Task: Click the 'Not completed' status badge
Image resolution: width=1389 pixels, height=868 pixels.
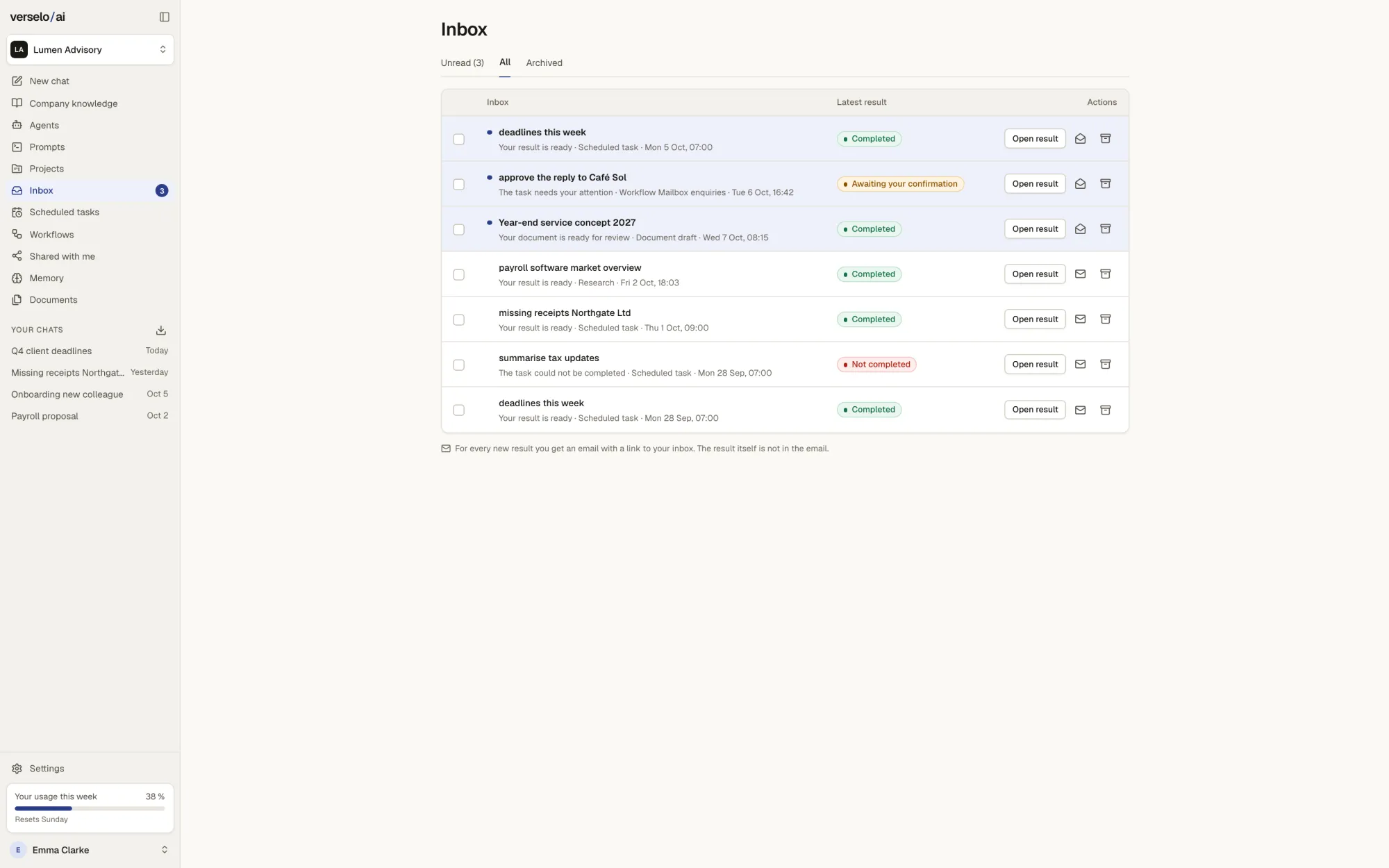Action: [x=876, y=365]
